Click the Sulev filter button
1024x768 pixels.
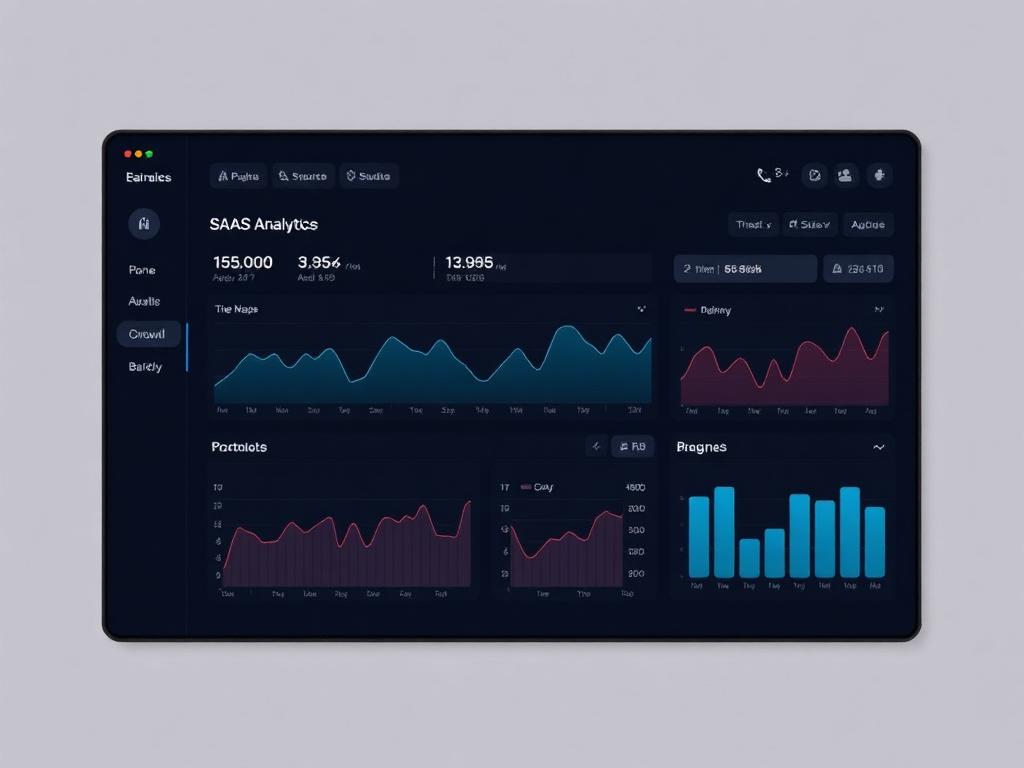pos(810,225)
